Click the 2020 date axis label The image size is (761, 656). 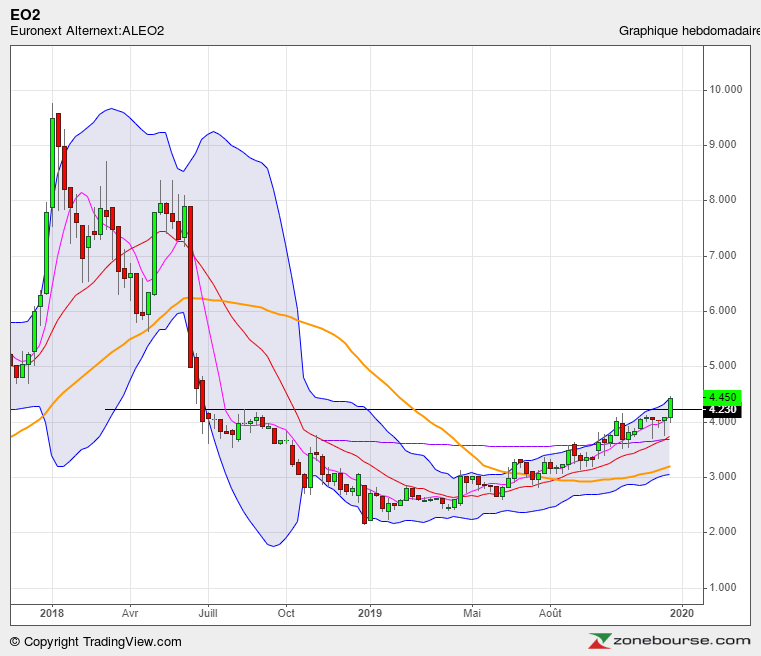682,613
